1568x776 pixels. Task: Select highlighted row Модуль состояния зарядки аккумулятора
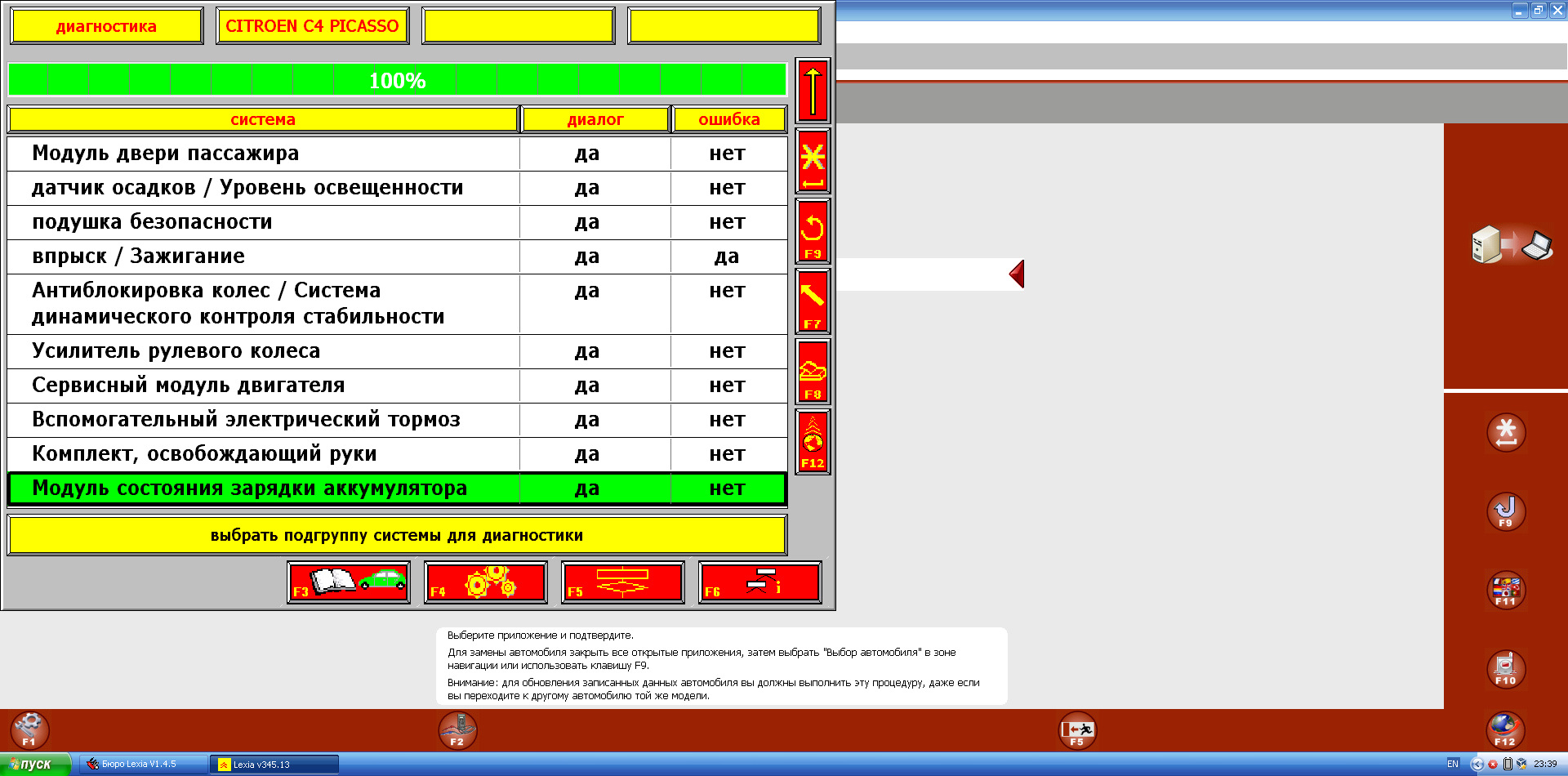pyautogui.click(x=397, y=488)
